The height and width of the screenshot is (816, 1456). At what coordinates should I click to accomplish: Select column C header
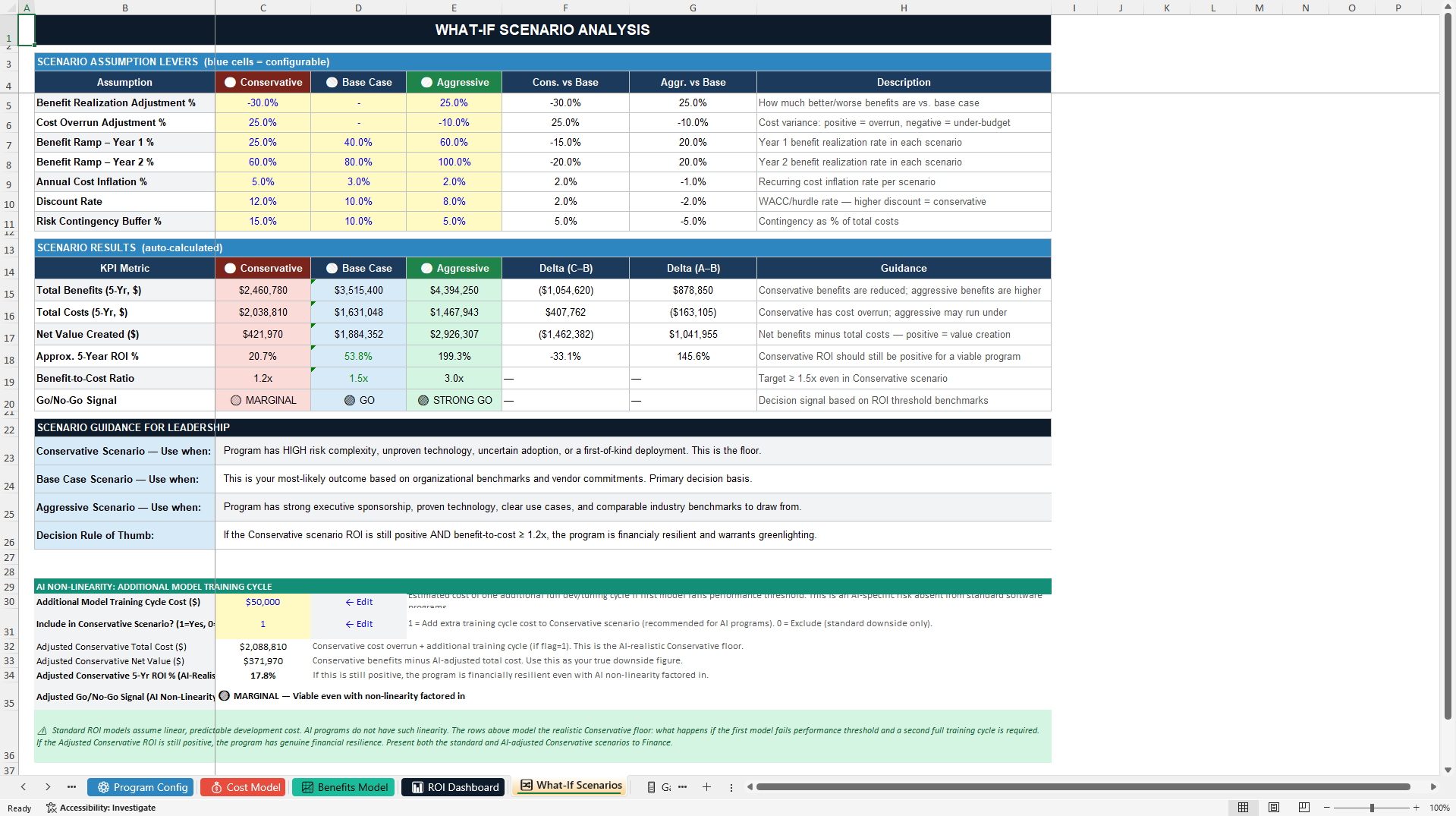(263, 8)
